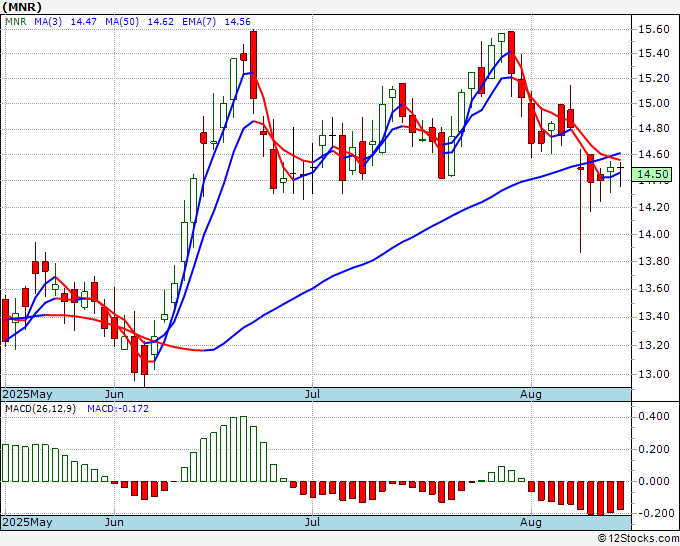Click the Jul label on MACD axis
Screen dimensions: 680x546
click(x=312, y=522)
